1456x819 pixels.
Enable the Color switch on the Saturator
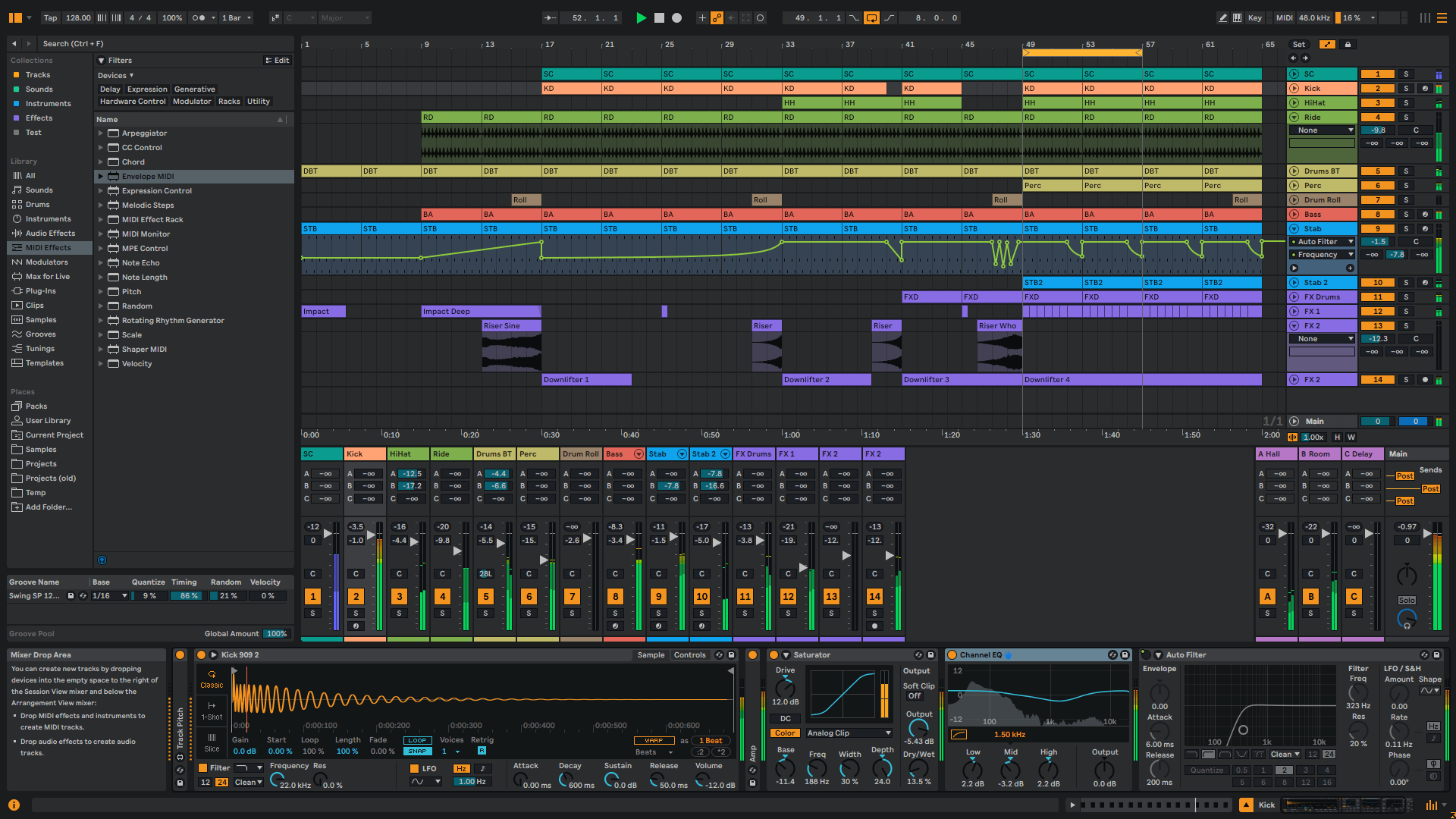point(785,733)
